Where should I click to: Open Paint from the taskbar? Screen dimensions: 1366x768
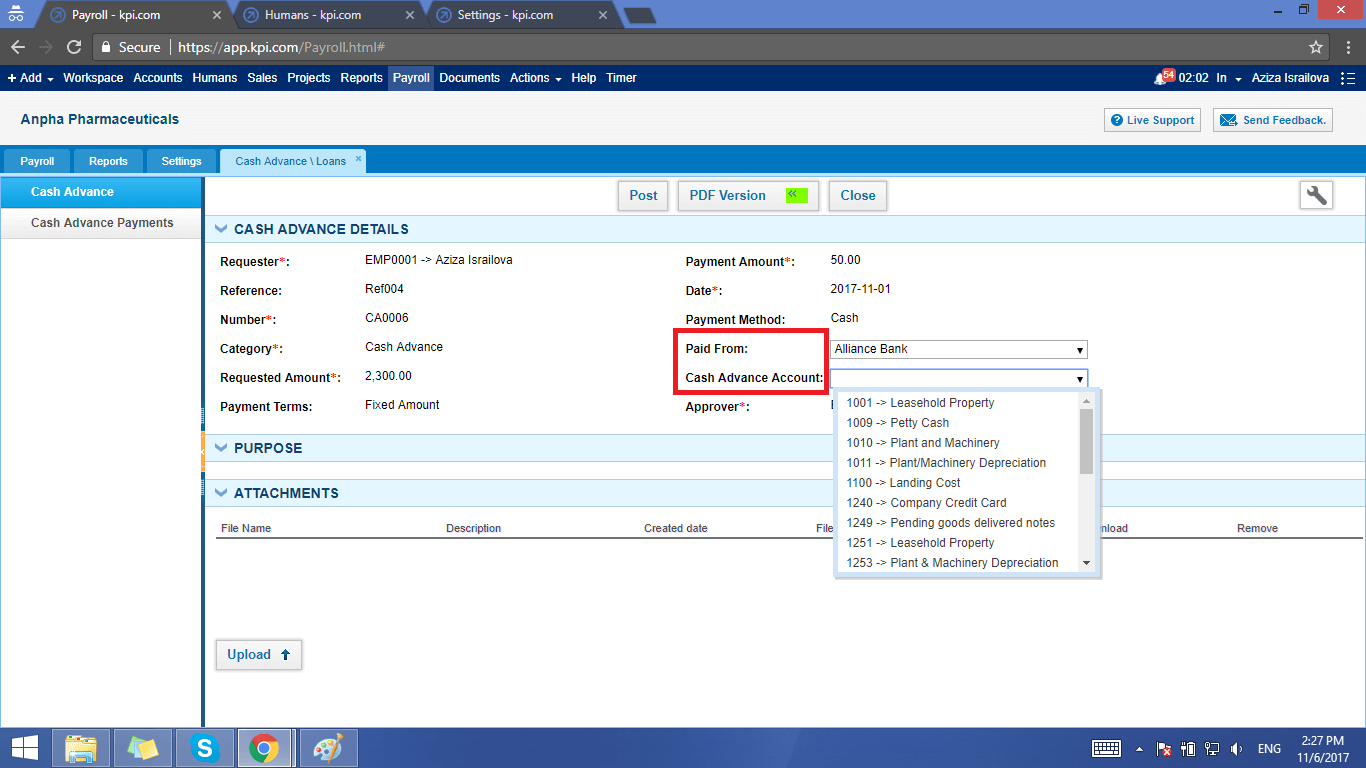pyautogui.click(x=328, y=748)
